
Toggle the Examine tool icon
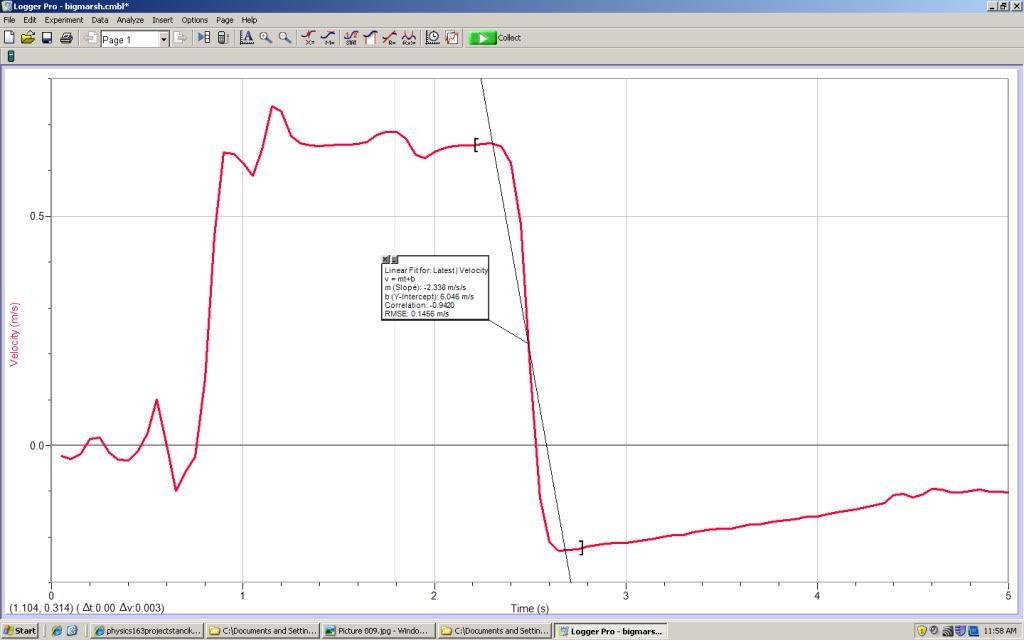[309, 38]
